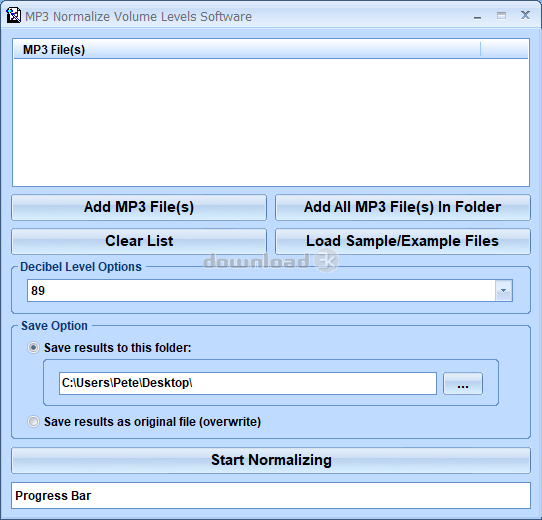Click the application icon in title bar
This screenshot has height=520, width=542.
pyautogui.click(x=13, y=16)
